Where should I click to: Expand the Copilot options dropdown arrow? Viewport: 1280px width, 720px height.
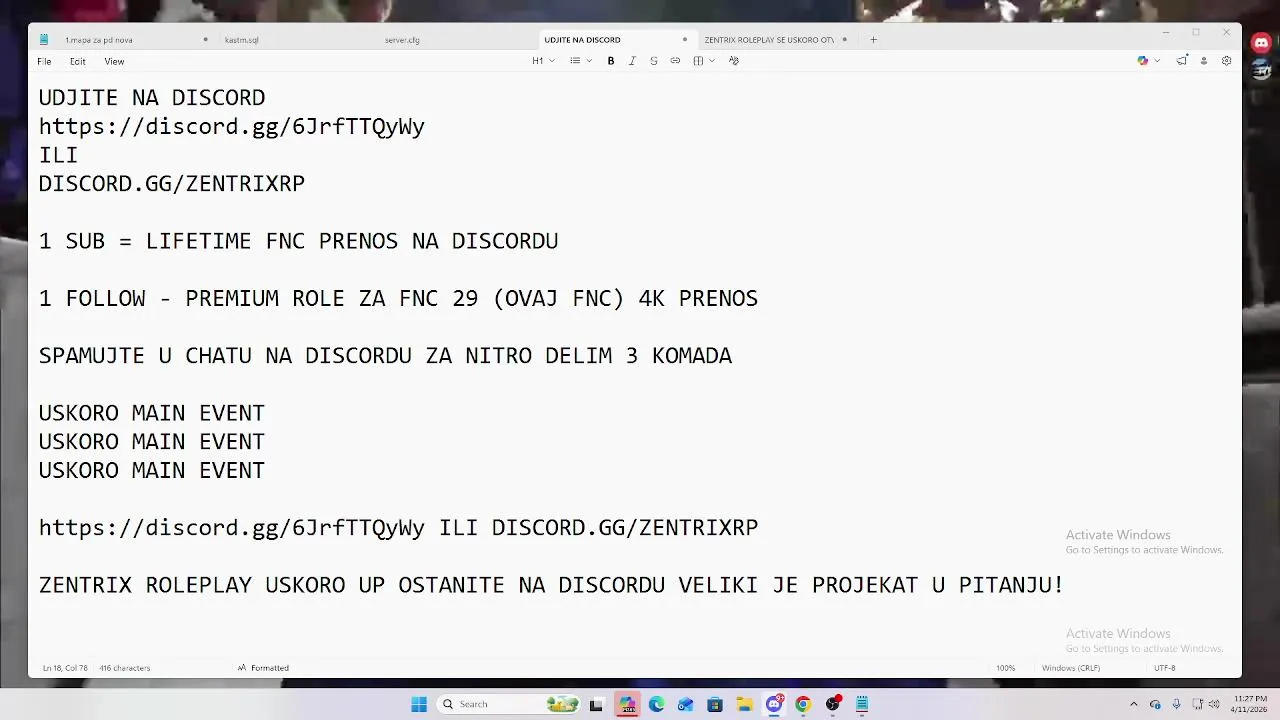click(1157, 61)
